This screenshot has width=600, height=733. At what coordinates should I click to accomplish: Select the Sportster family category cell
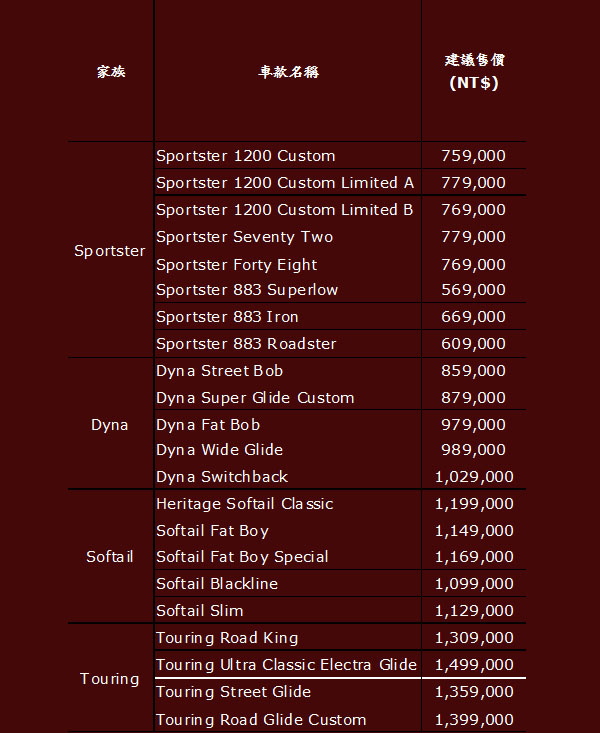pyautogui.click(x=110, y=251)
